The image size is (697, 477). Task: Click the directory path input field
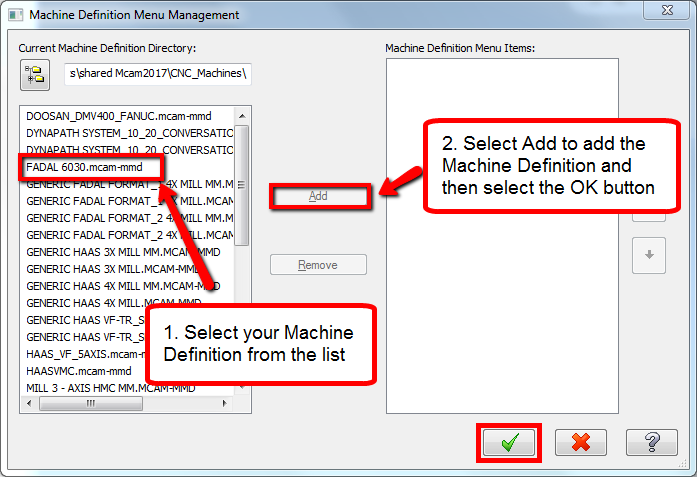[x=158, y=74]
